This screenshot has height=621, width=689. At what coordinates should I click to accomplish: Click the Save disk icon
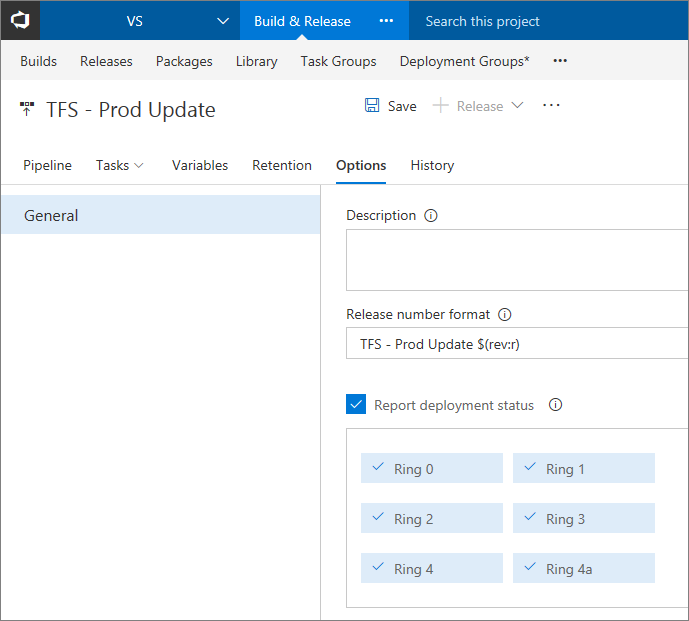pos(372,106)
